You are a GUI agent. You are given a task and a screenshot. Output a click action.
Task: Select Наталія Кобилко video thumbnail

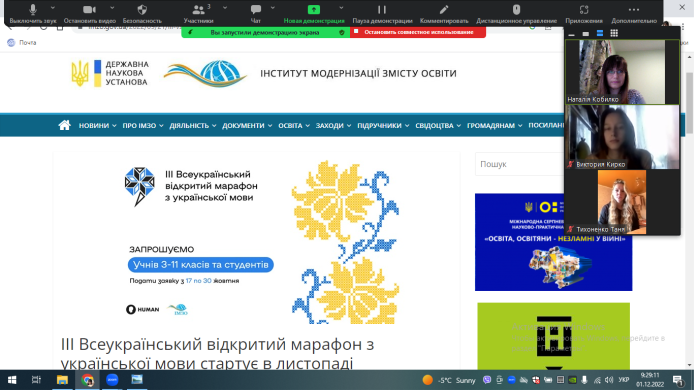tap(622, 72)
